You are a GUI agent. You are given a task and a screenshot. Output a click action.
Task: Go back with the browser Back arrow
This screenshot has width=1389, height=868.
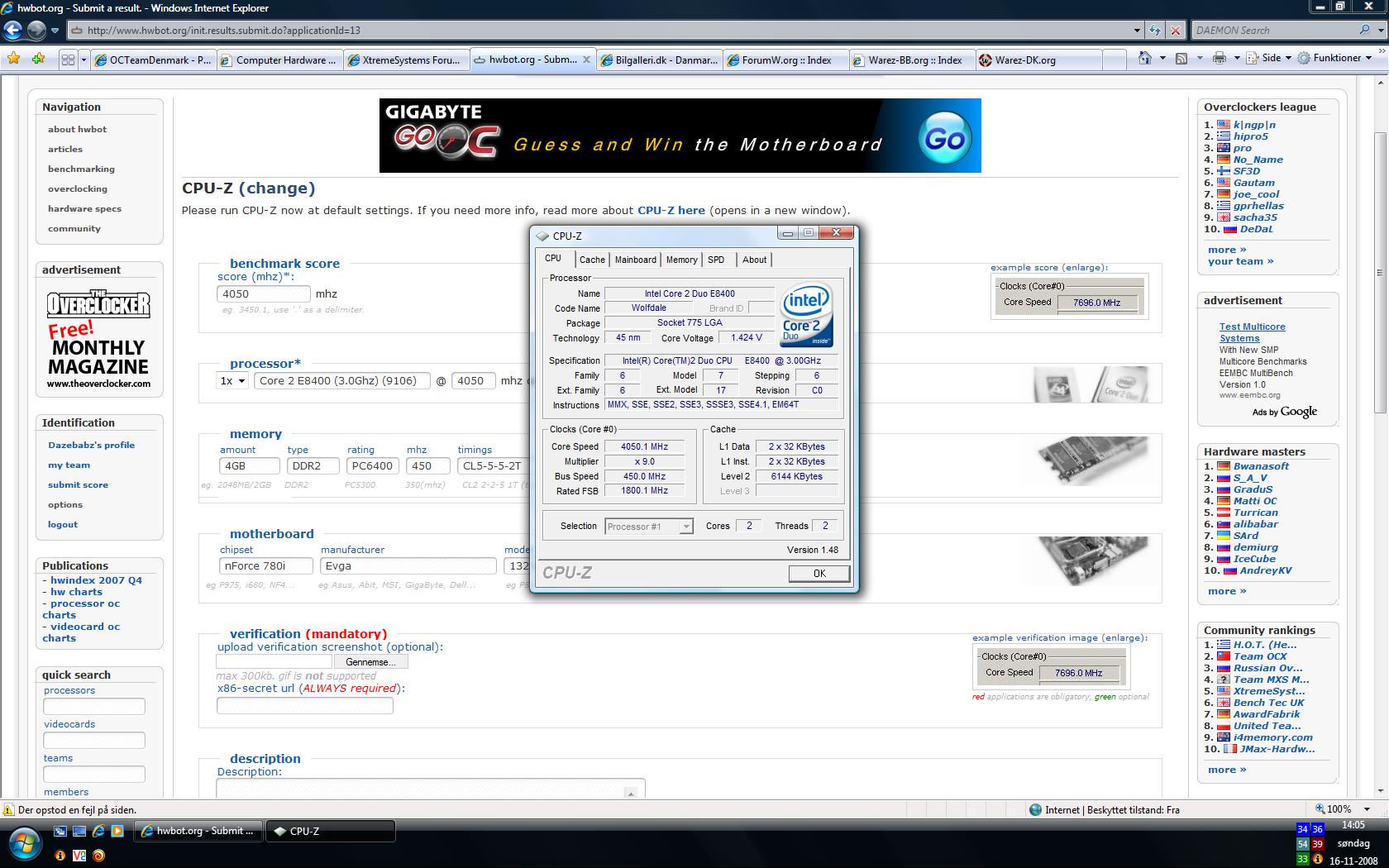pyautogui.click(x=12, y=31)
